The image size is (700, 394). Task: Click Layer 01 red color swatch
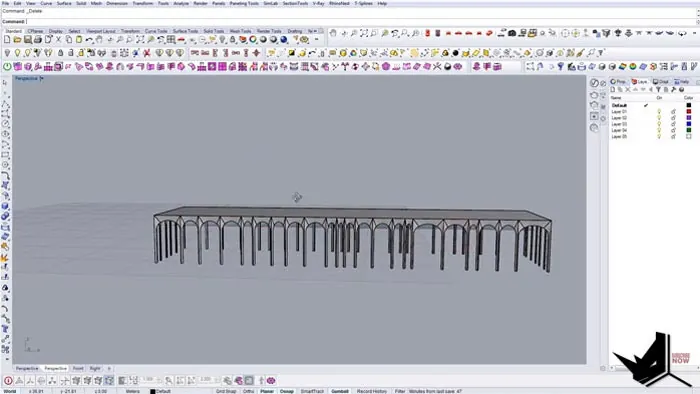click(688, 112)
